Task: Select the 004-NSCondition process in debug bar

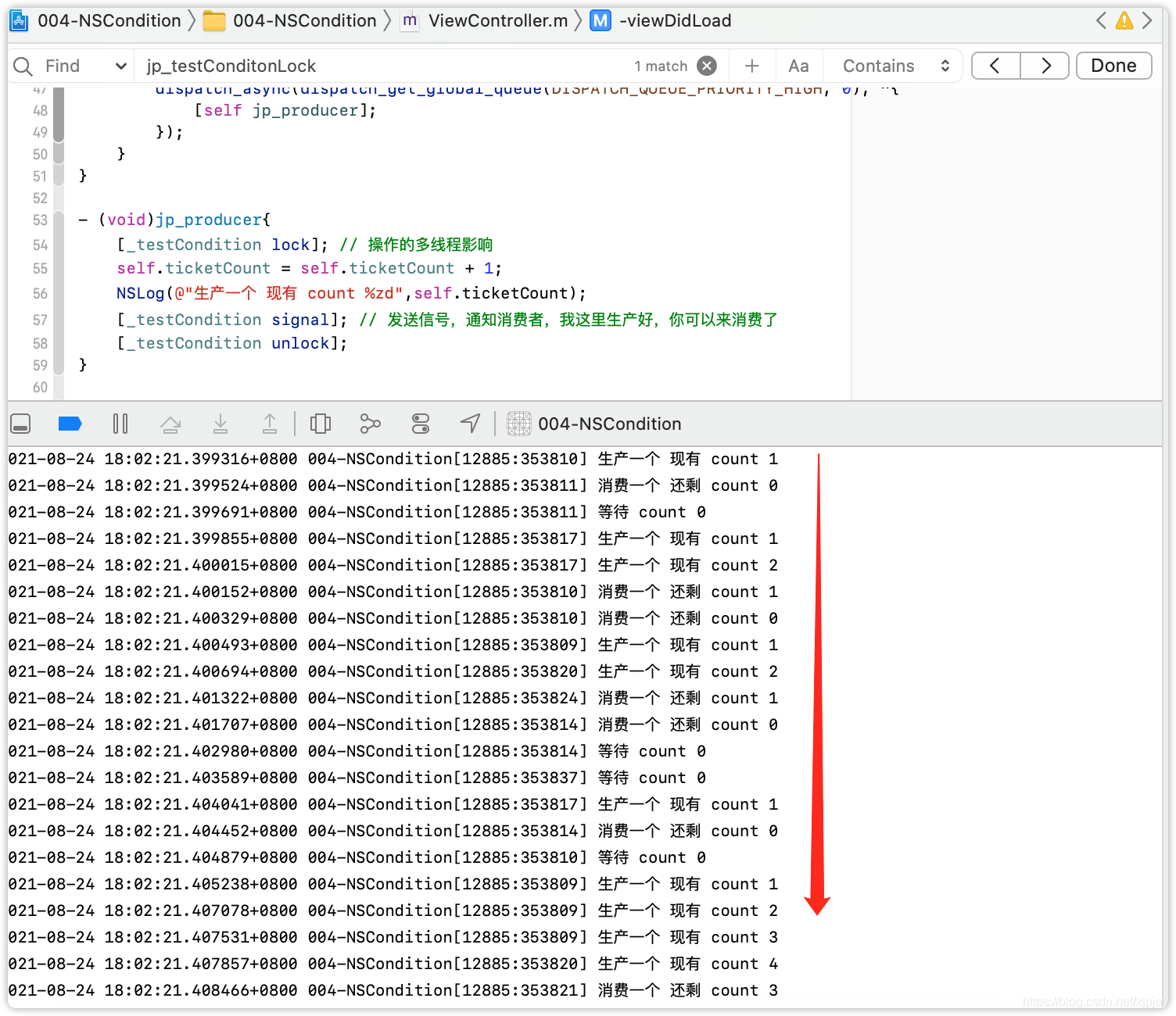Action: pos(594,424)
